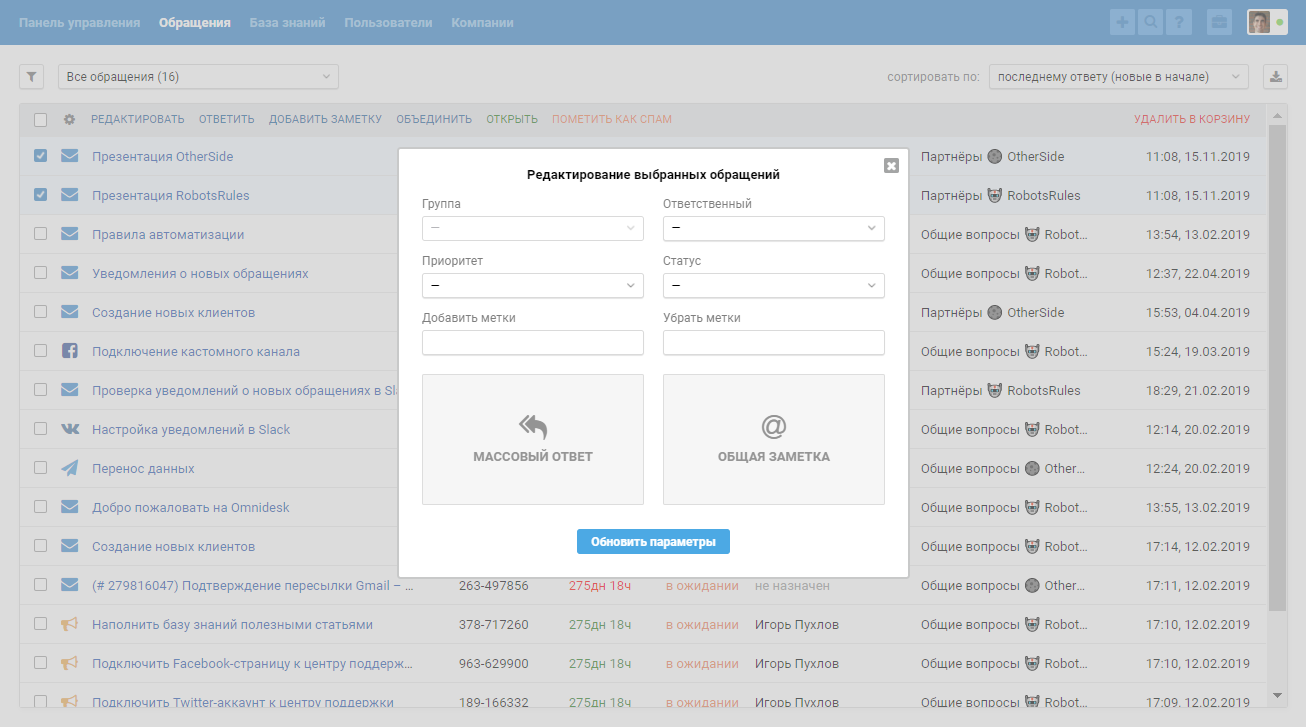This screenshot has width=1306, height=727.
Task: Click the help question mark icon
Action: pyautogui.click(x=1178, y=22)
